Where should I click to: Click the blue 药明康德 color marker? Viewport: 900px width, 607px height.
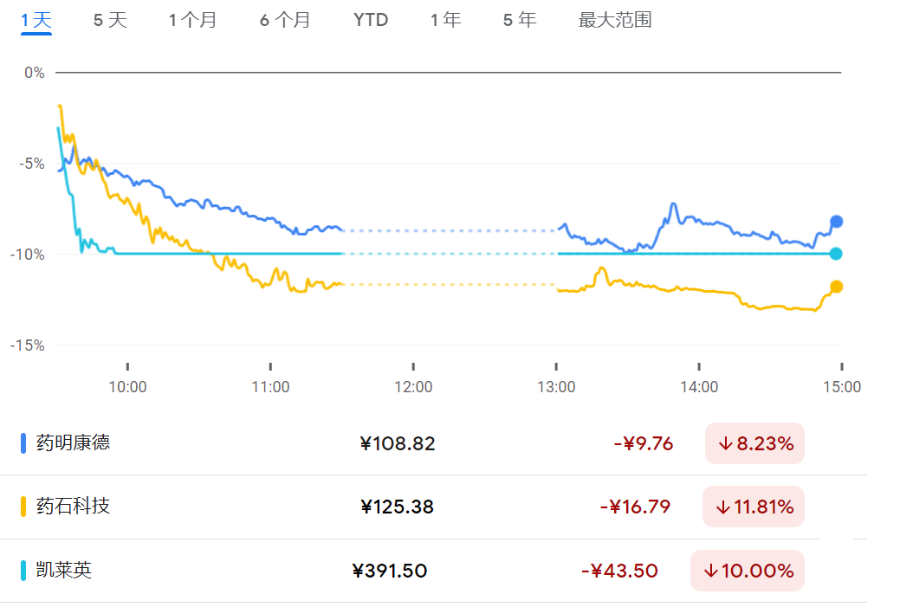pyautogui.click(x=23, y=442)
